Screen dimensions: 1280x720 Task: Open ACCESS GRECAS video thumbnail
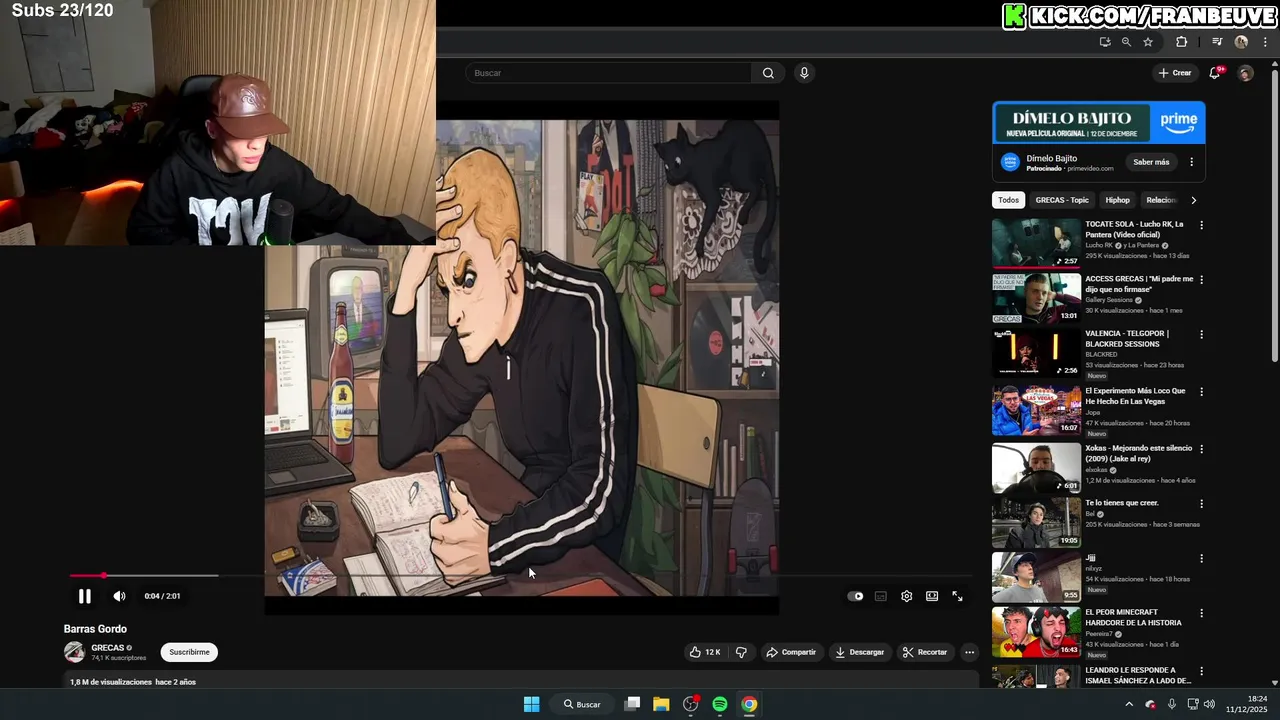pos(1036,298)
